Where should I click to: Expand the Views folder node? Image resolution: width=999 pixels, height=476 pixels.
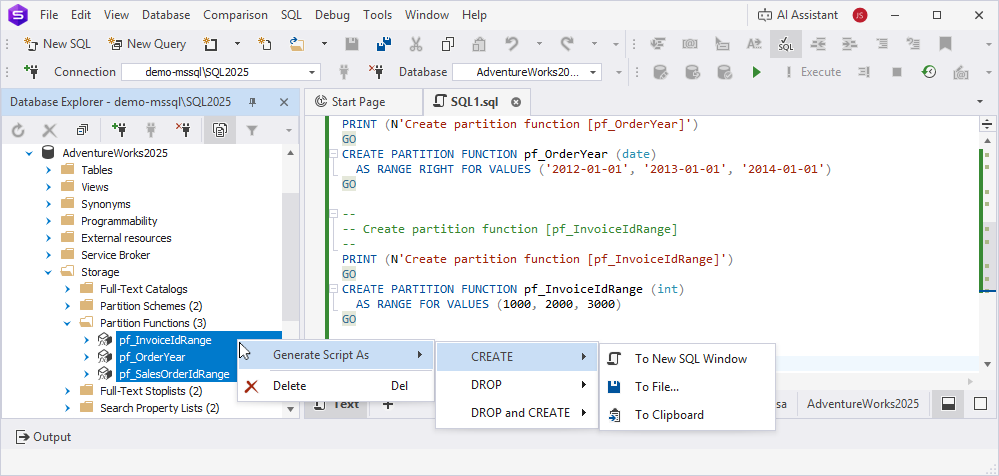pyautogui.click(x=48, y=187)
